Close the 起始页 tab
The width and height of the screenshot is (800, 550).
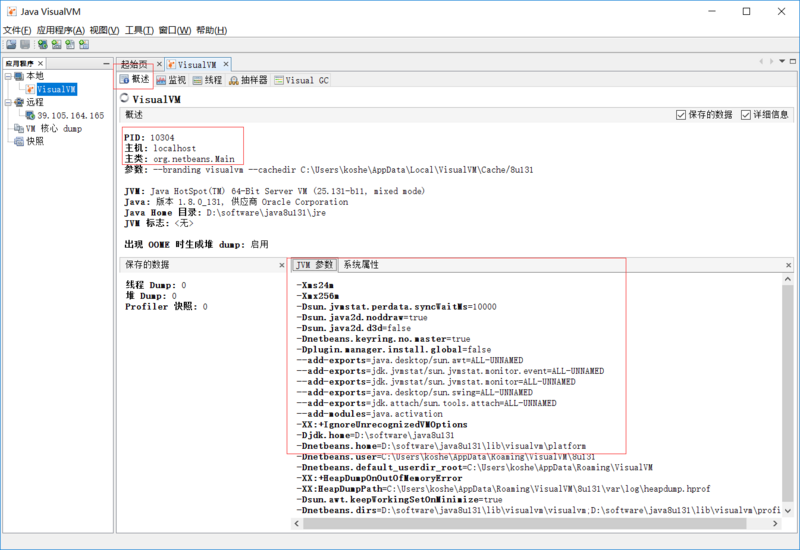[x=159, y=64]
